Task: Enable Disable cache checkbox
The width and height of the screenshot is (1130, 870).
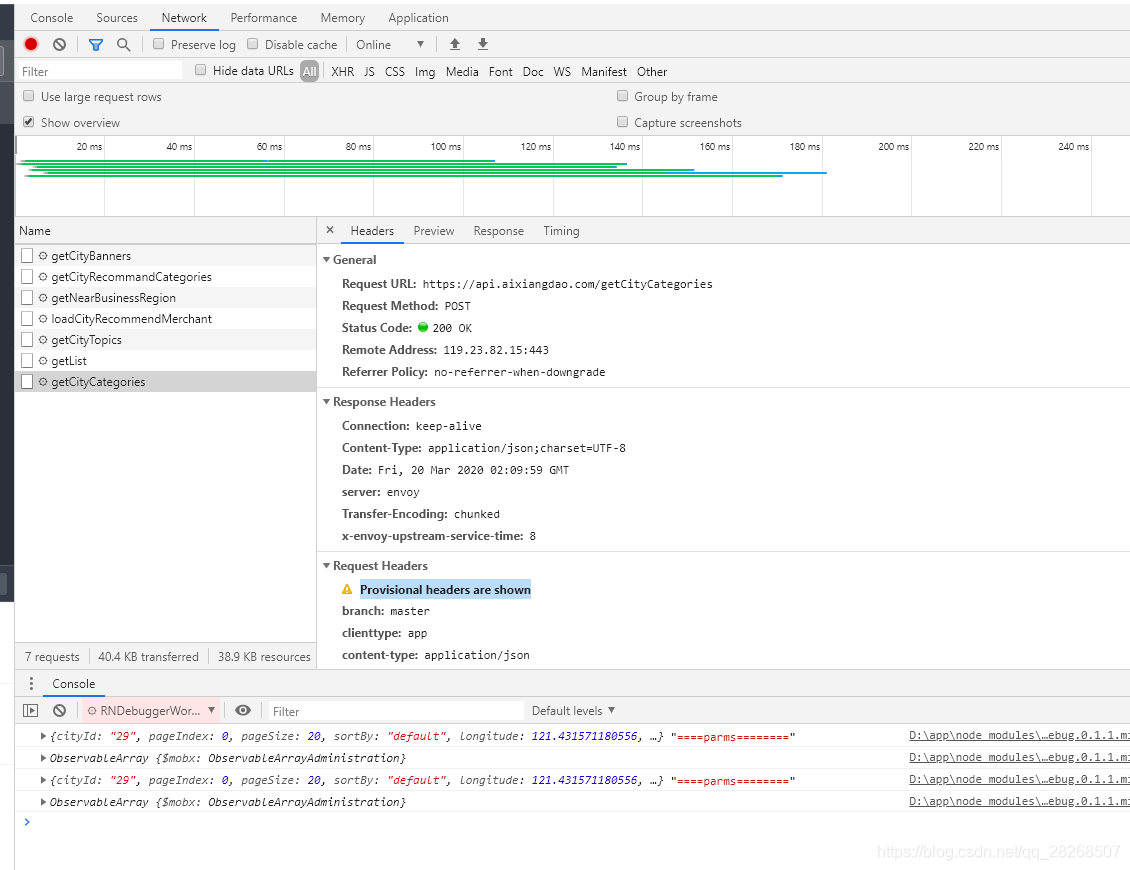Action: point(252,44)
